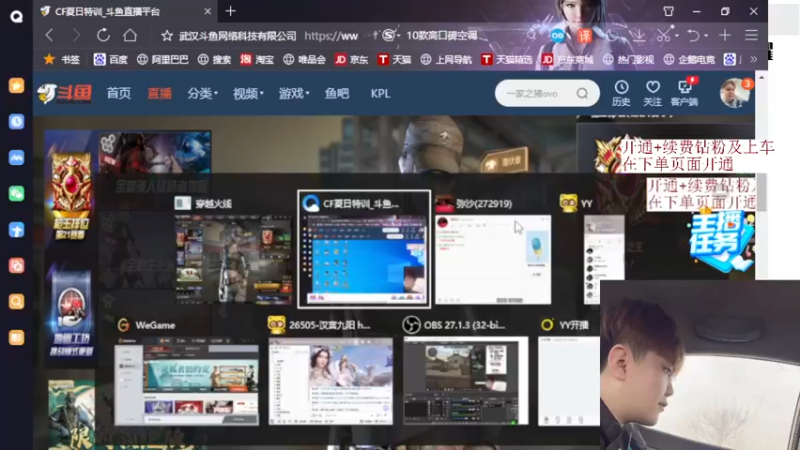800x450 pixels.
Task: Open 唯品会 bookmark
Action: pyautogui.click(x=305, y=60)
